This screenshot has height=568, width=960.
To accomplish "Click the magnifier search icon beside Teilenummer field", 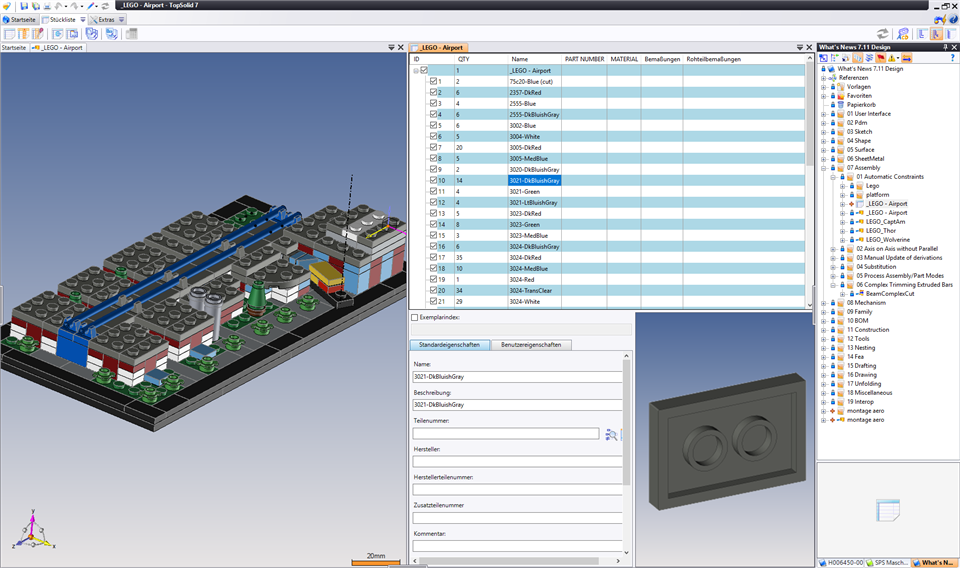I will pyautogui.click(x=611, y=435).
